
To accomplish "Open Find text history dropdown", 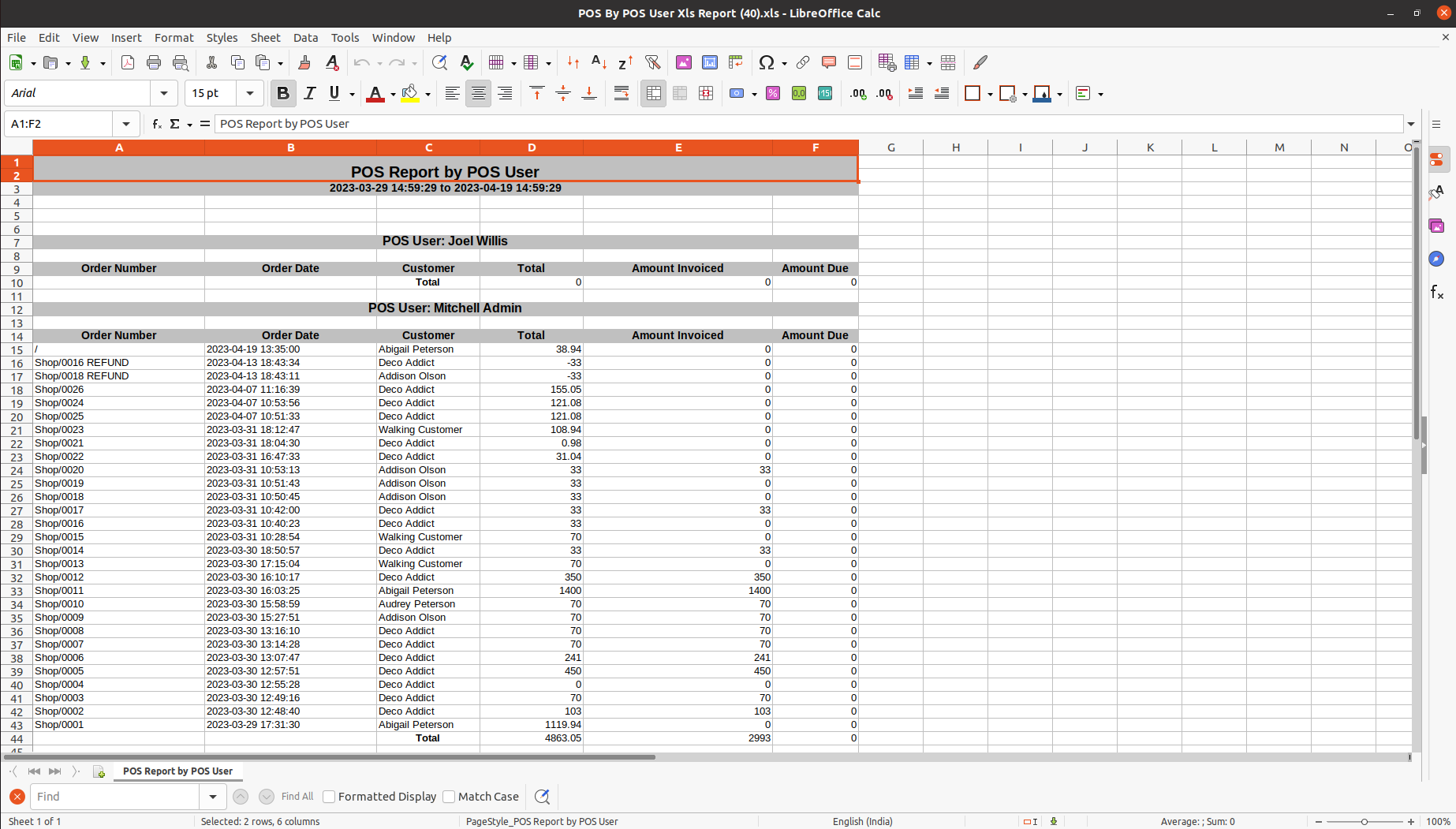I will (x=213, y=797).
